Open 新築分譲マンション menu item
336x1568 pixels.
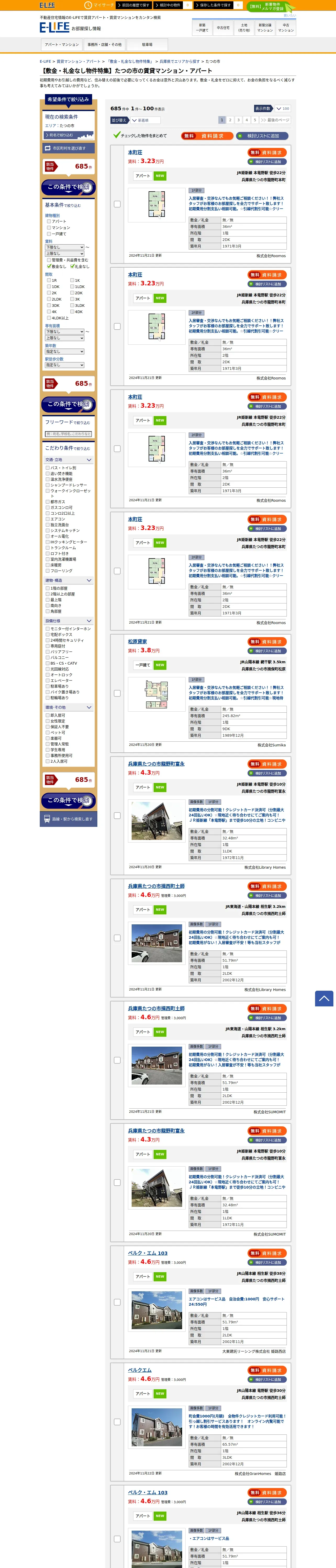pos(265,27)
